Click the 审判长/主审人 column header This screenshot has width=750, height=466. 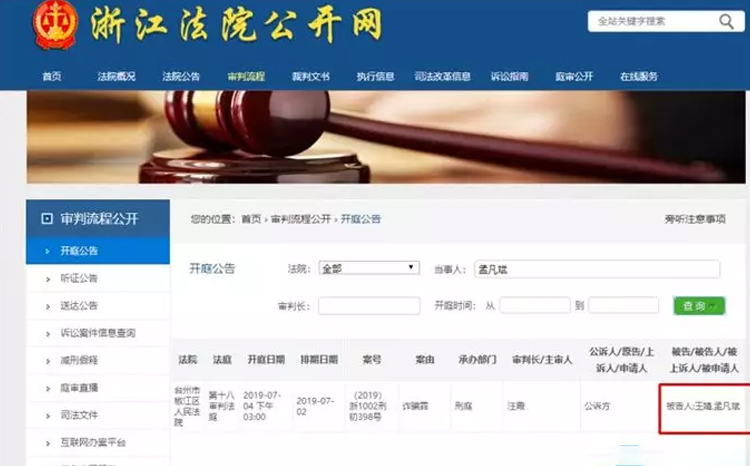coord(542,359)
